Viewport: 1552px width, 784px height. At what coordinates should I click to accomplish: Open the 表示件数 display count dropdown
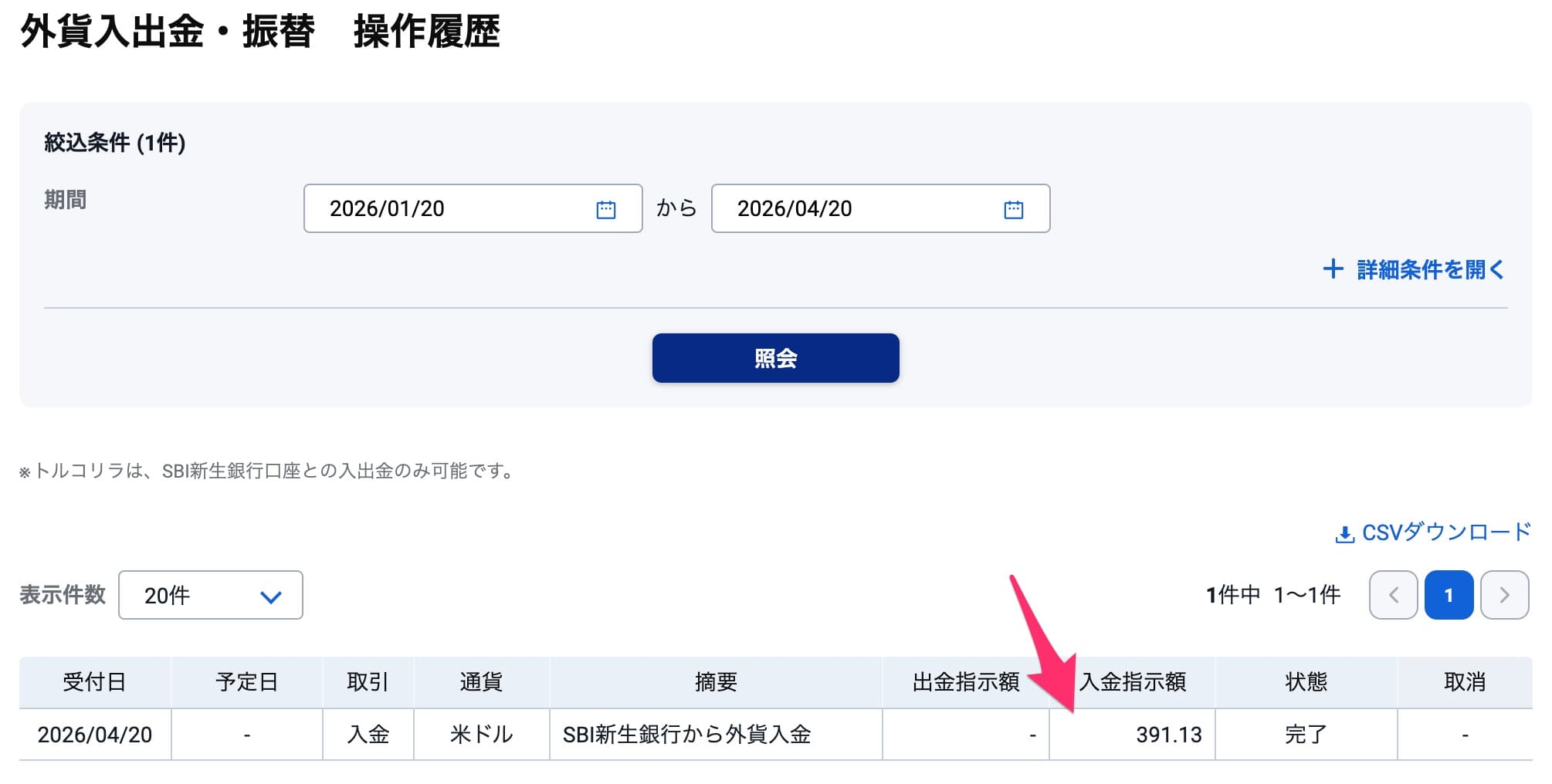click(210, 595)
